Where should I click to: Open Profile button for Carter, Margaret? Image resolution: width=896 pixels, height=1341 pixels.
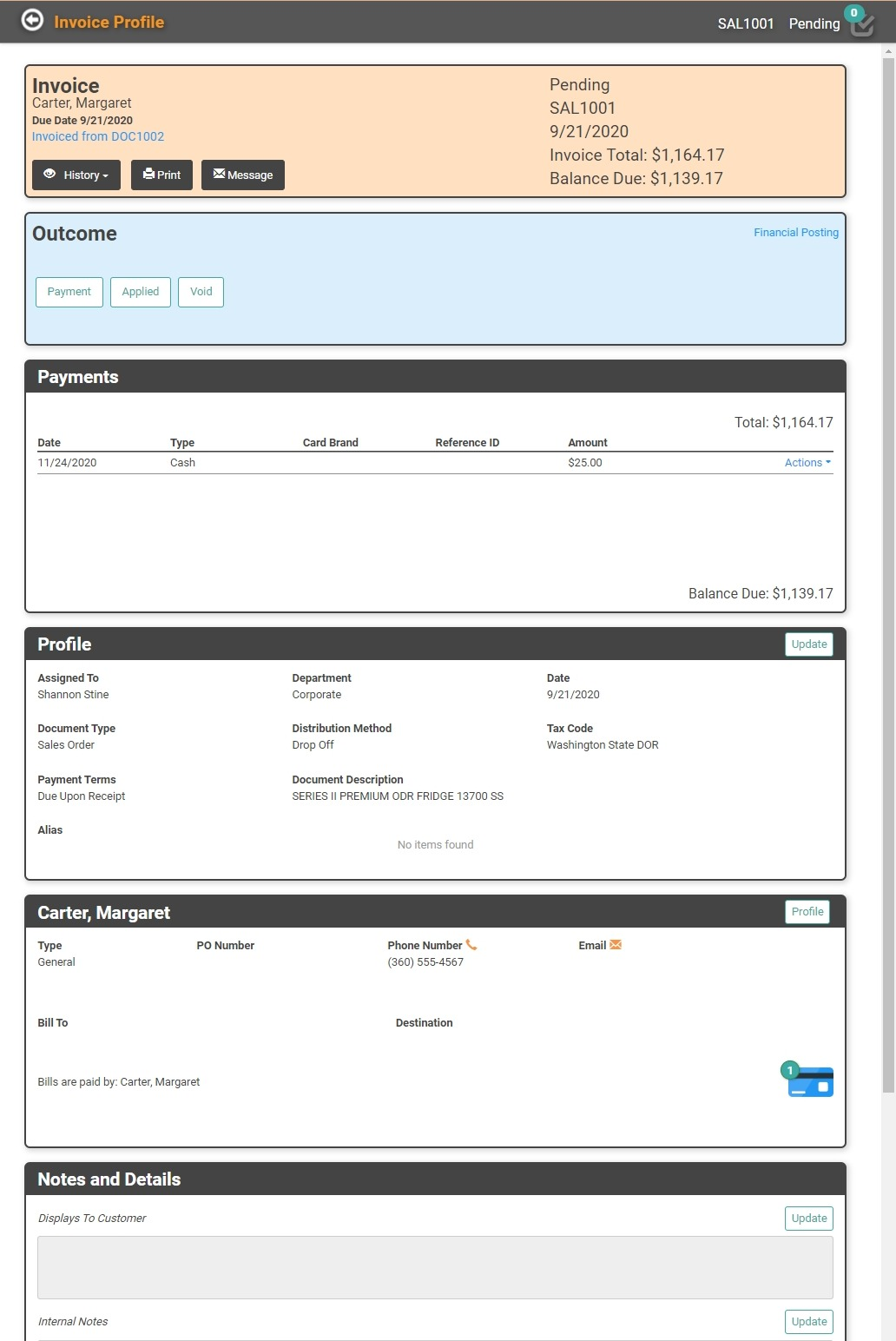[x=807, y=912]
